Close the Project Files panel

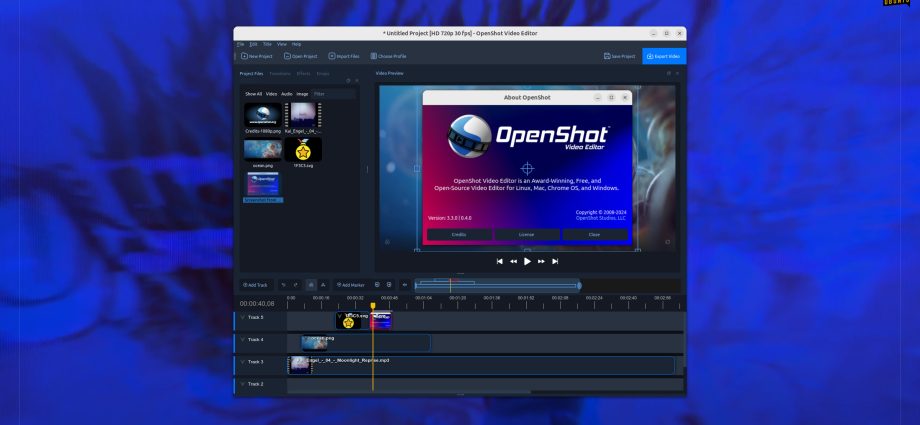click(x=357, y=80)
